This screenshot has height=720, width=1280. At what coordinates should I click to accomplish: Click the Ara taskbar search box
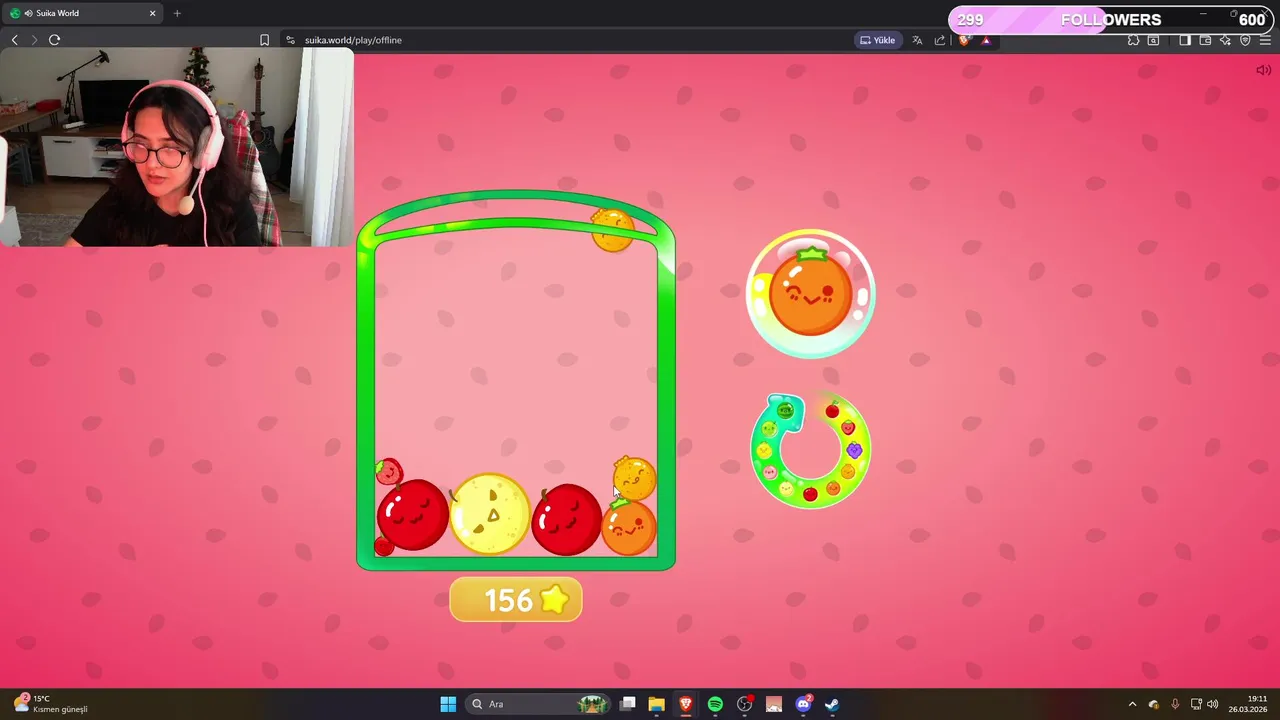coord(538,704)
